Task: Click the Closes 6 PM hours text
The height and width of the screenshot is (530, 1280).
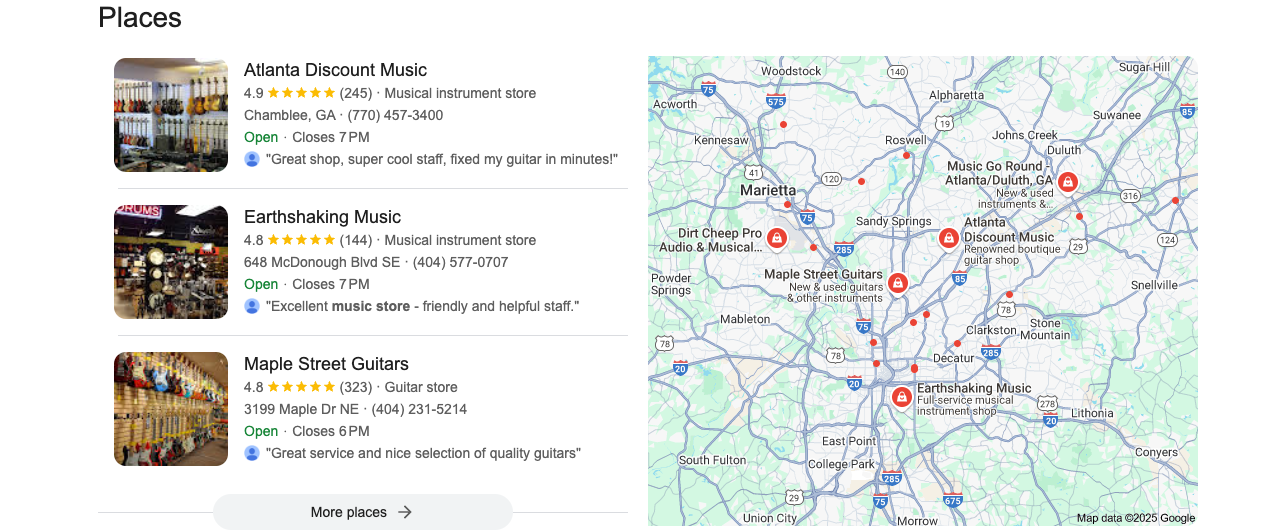Action: [331, 431]
